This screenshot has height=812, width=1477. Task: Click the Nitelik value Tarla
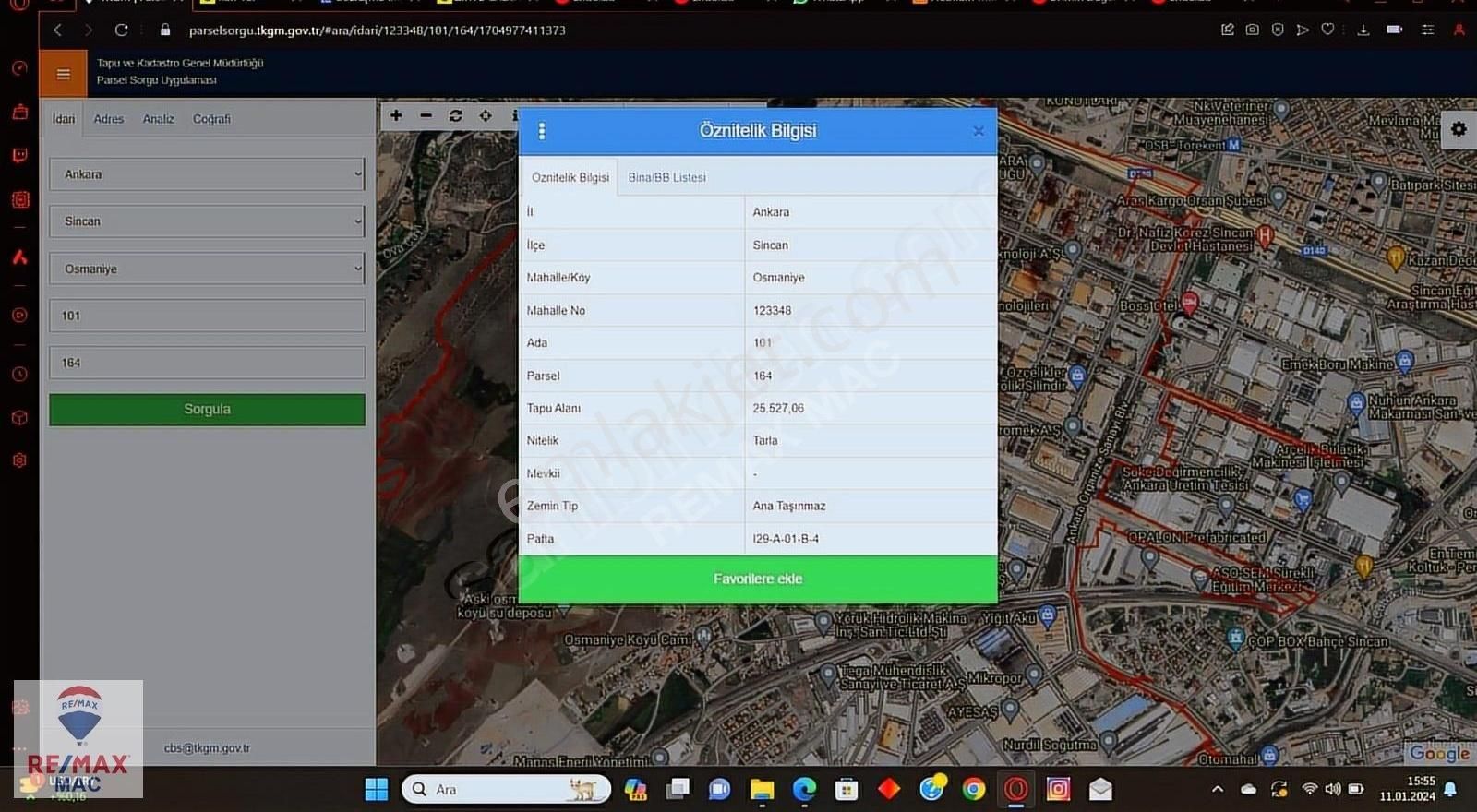click(765, 440)
